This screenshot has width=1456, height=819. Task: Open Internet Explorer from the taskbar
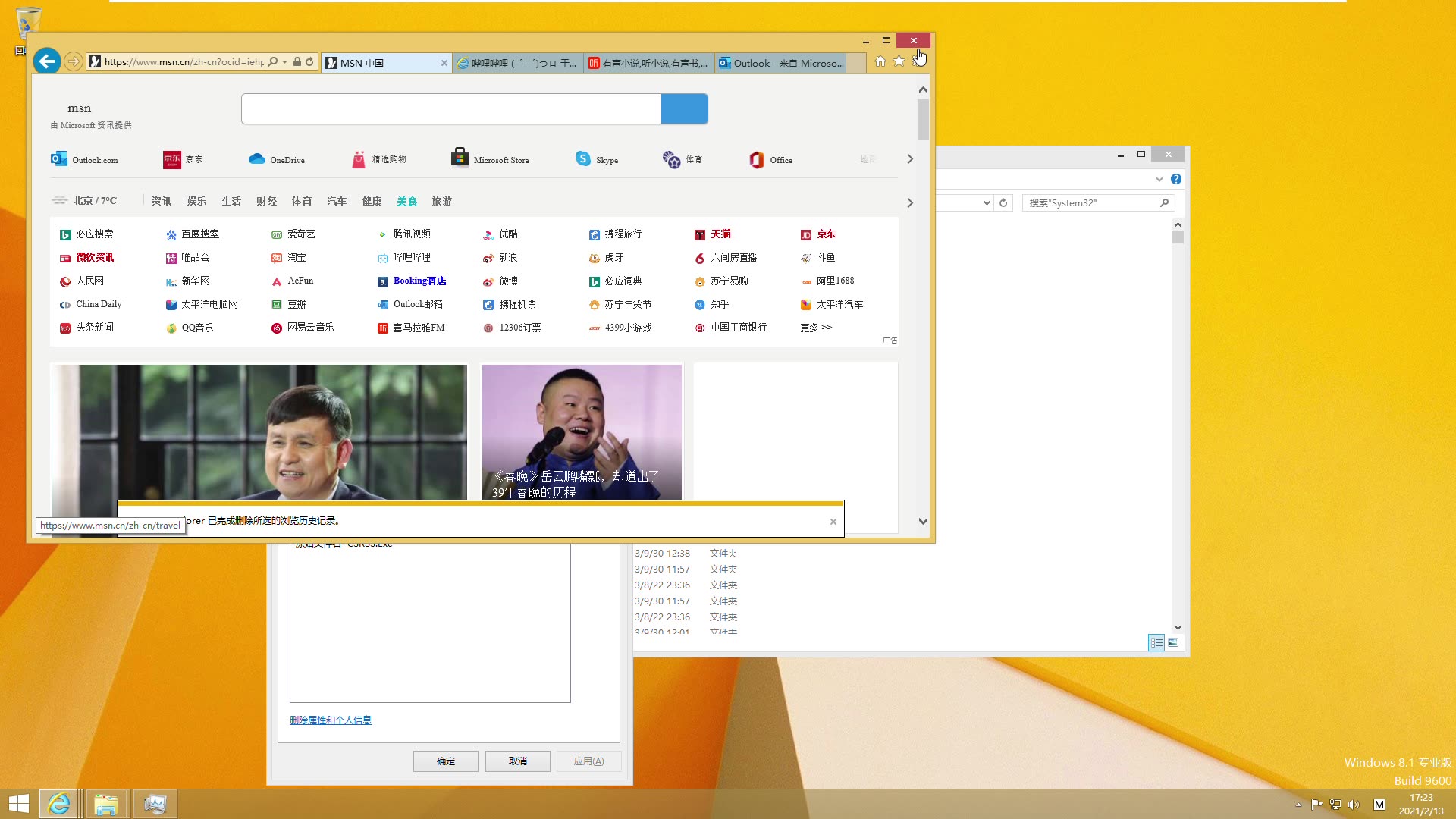[59, 804]
